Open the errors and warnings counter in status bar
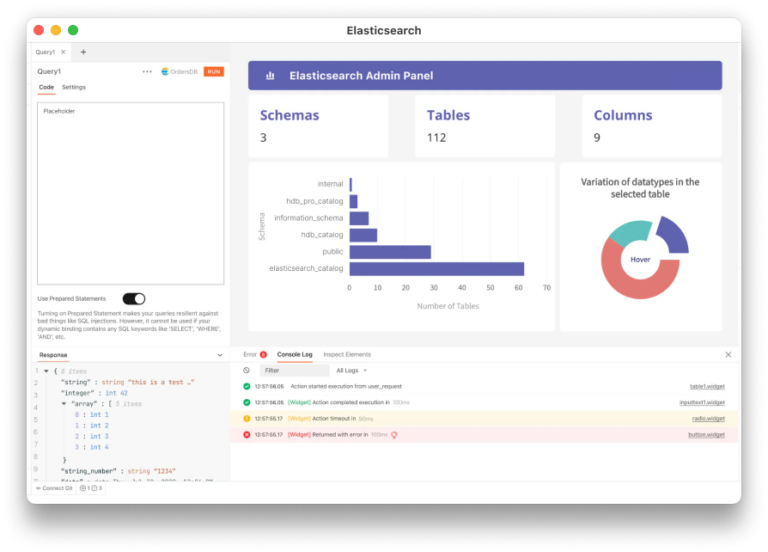 tap(91, 488)
